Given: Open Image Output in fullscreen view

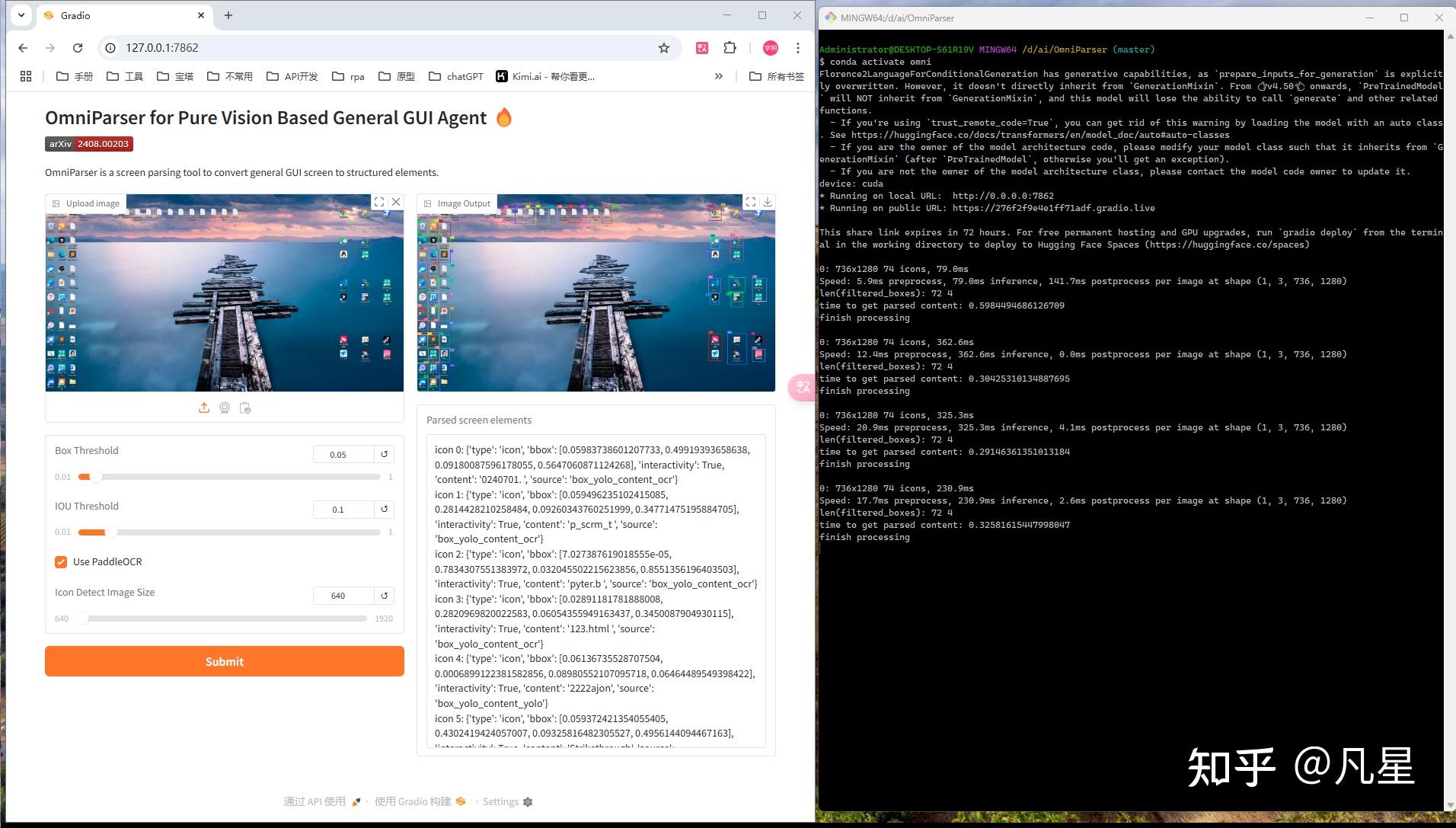Looking at the screenshot, I should [x=751, y=202].
